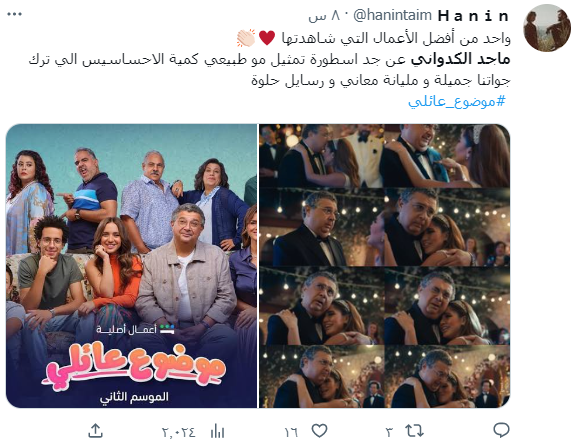Share the tweet via the upload icon
The width and height of the screenshot is (575, 439).
pos(95,431)
